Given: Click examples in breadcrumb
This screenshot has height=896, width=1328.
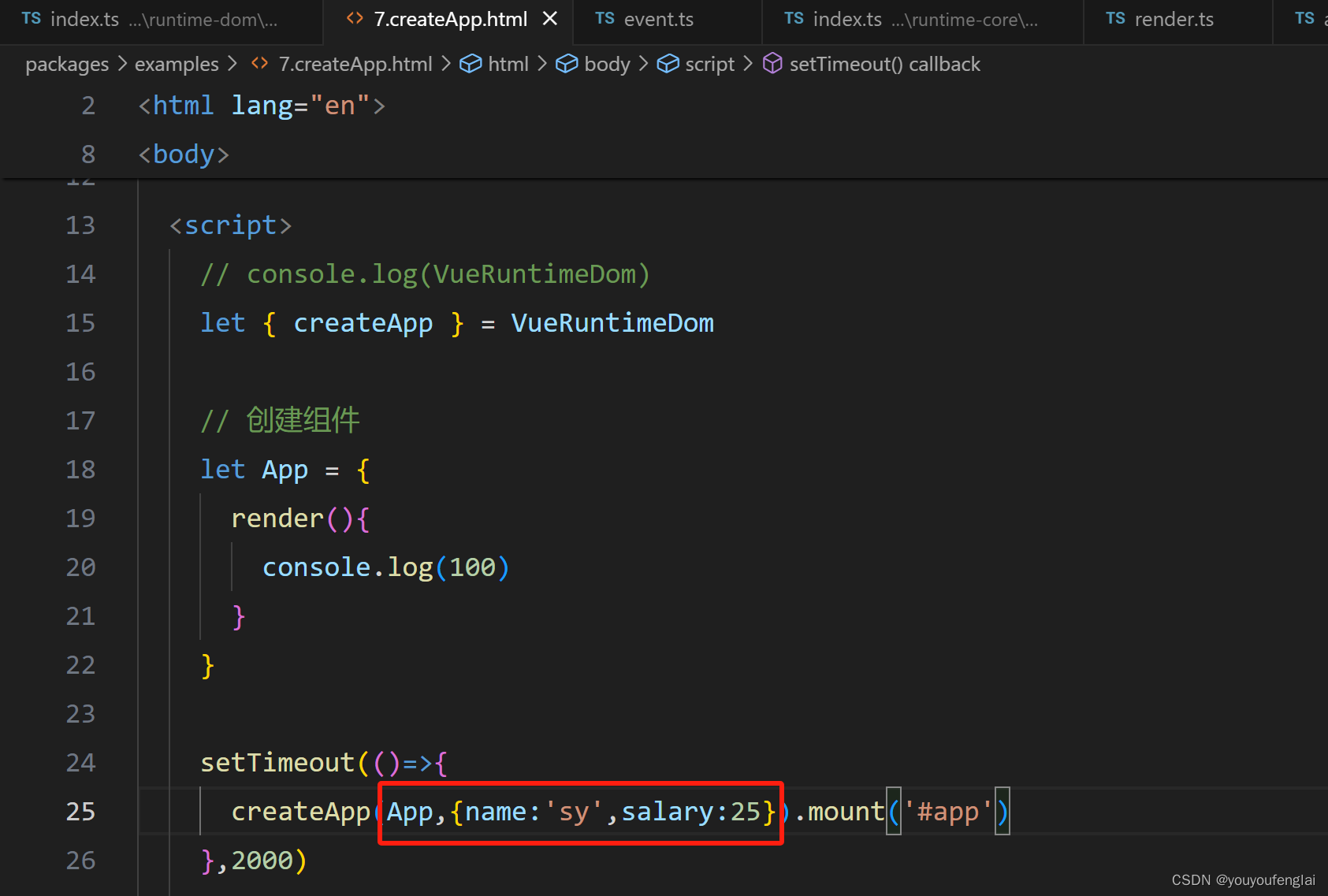Looking at the screenshot, I should pyautogui.click(x=177, y=64).
